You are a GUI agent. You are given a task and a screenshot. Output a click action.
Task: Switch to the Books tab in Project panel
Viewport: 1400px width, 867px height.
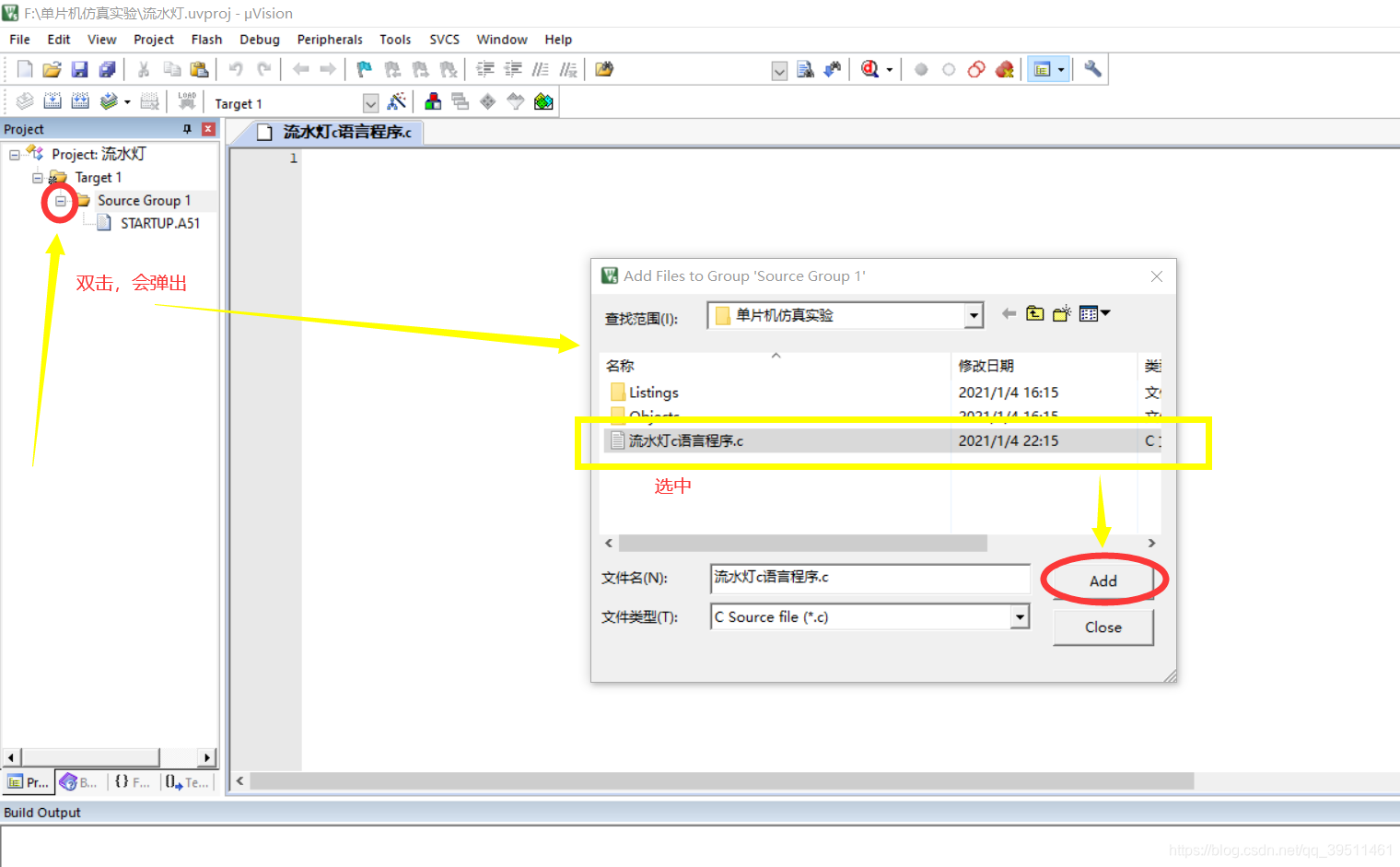pyautogui.click(x=79, y=782)
